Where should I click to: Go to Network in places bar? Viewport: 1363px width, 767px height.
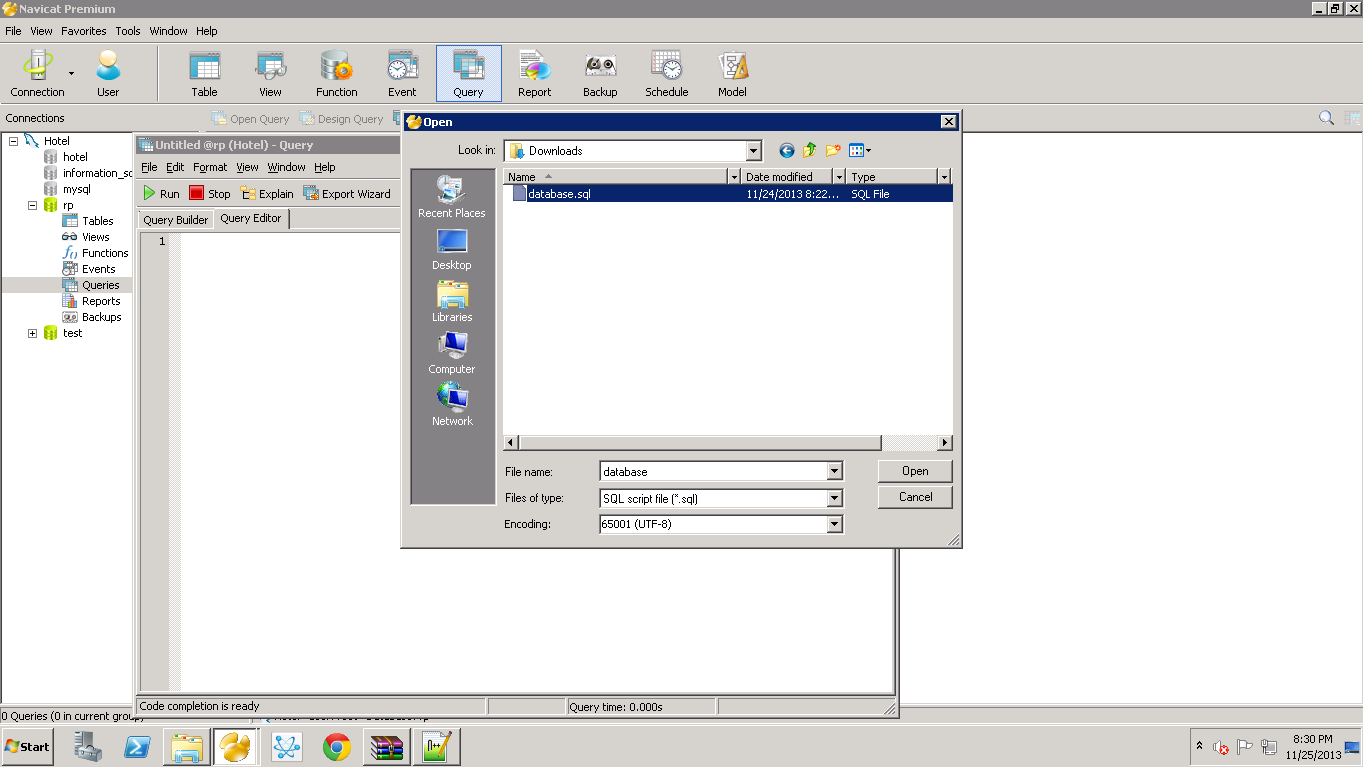(x=452, y=405)
